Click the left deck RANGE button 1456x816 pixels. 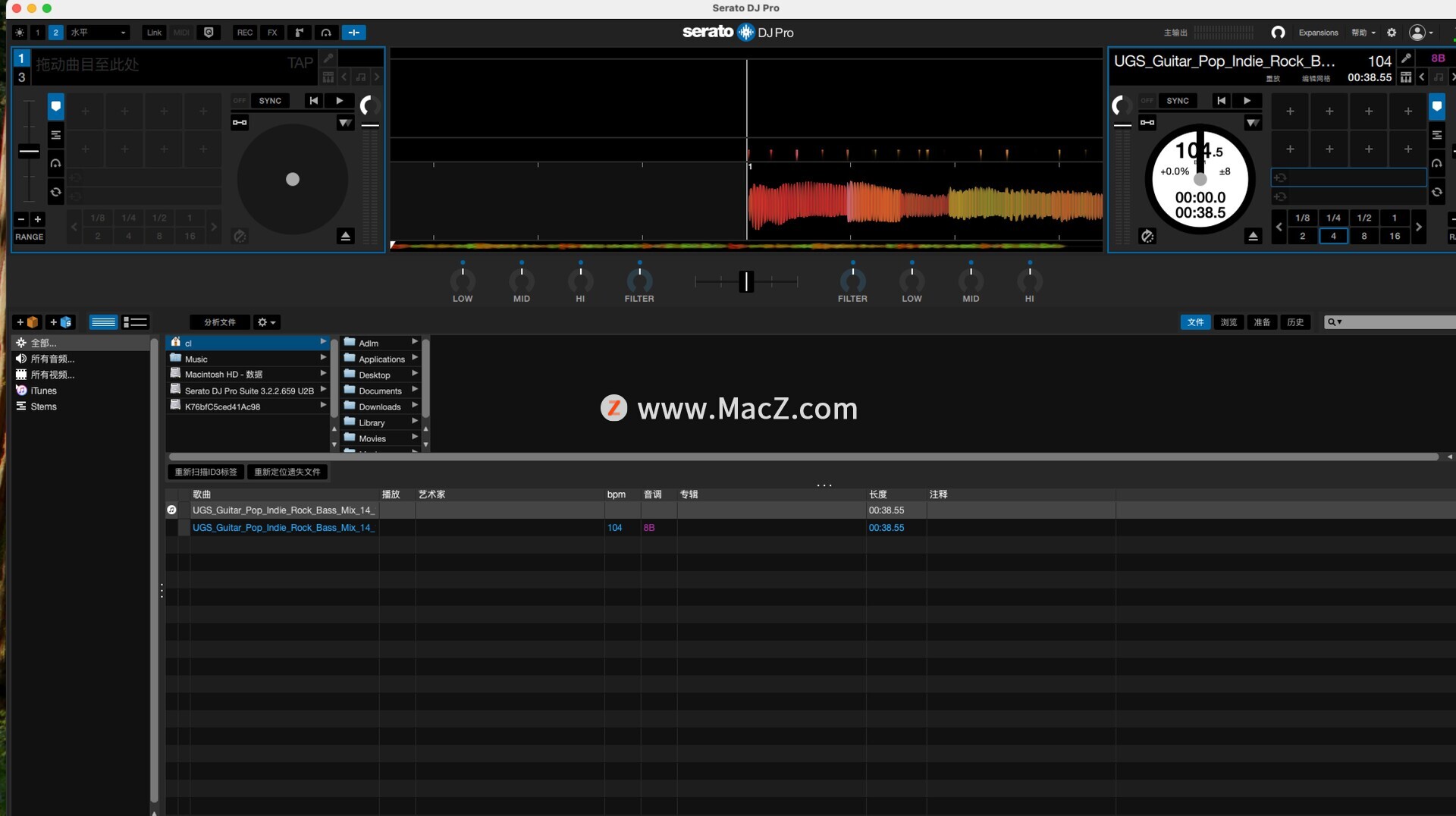(x=30, y=237)
